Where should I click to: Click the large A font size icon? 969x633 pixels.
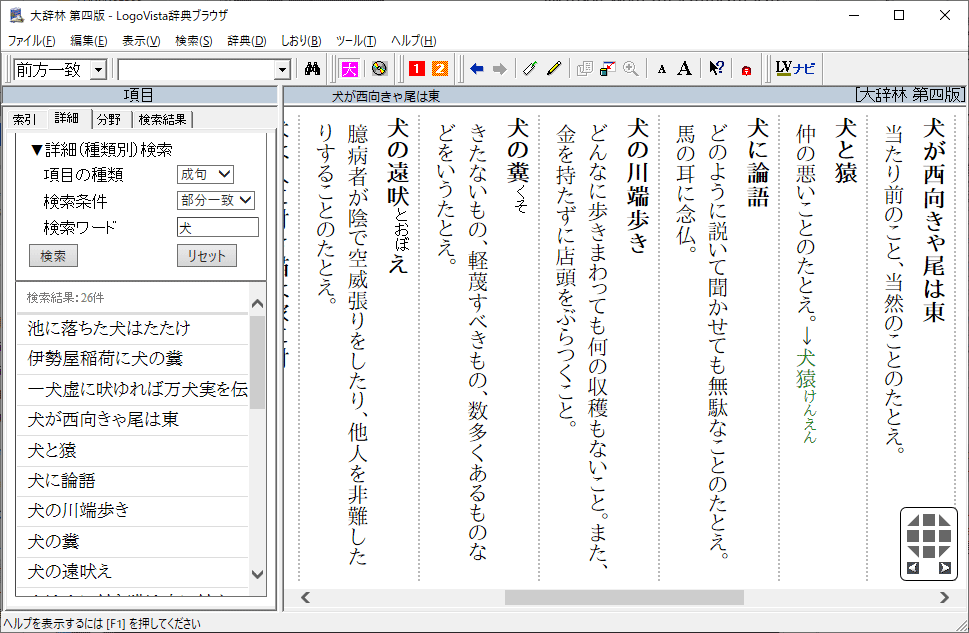tap(684, 69)
